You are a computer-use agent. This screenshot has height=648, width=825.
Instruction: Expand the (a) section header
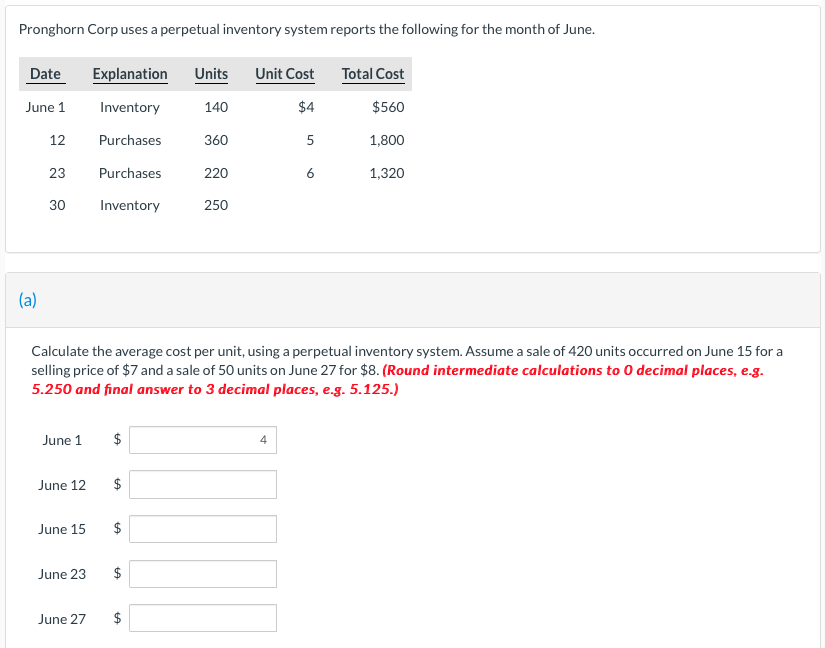(x=29, y=299)
